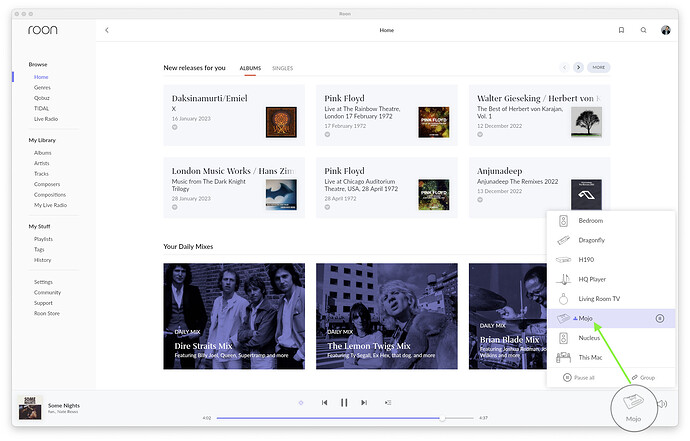690x441 pixels.
Task: Open History under My Stuff
Action: pos(43,260)
